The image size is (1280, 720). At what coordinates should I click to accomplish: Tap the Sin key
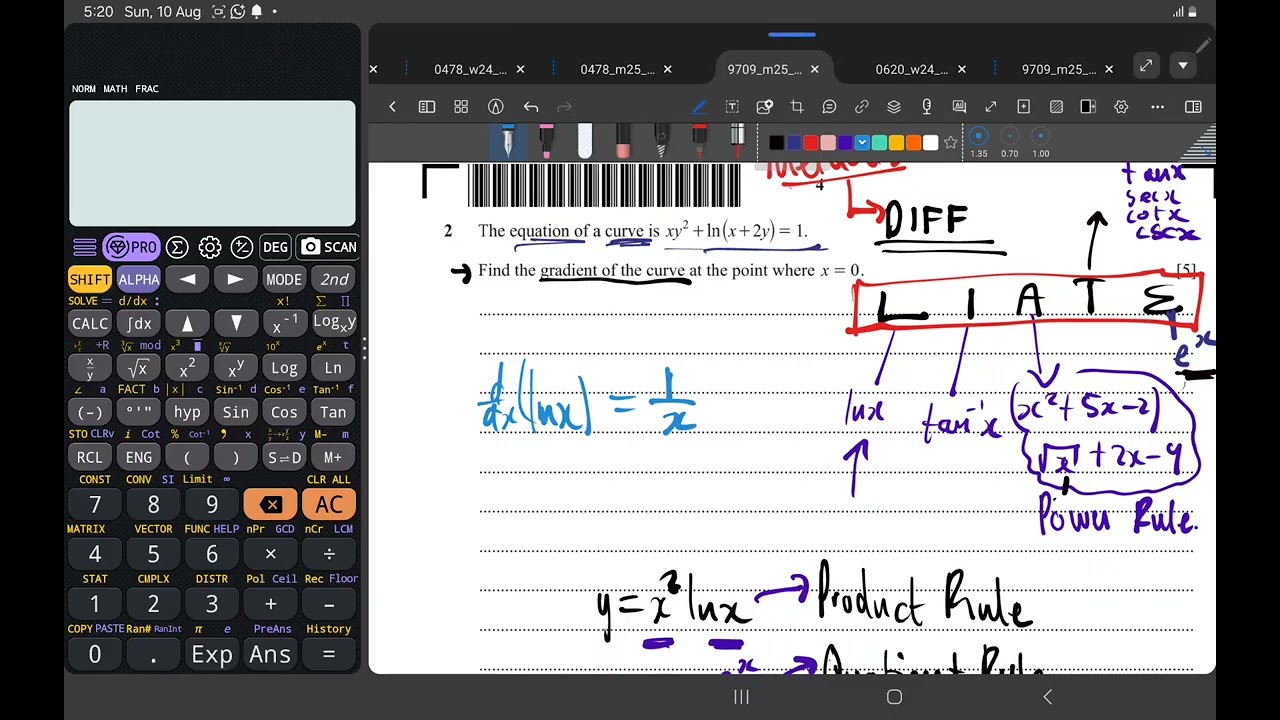click(236, 412)
